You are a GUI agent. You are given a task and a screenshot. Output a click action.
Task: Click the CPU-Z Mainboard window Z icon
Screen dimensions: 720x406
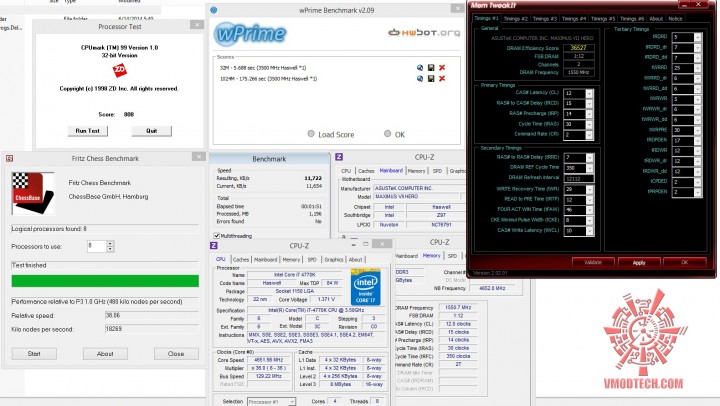coord(339,157)
